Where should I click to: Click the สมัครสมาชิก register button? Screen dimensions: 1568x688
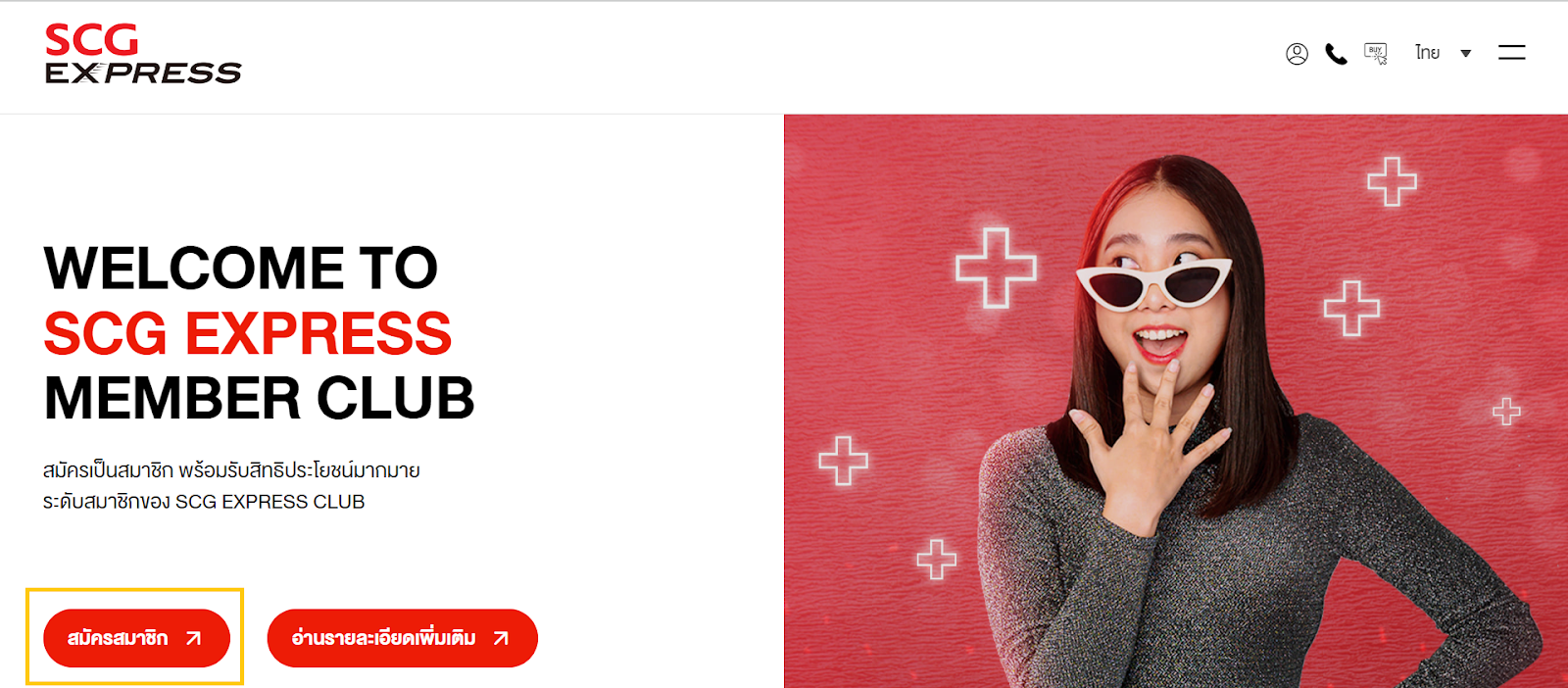[136, 638]
